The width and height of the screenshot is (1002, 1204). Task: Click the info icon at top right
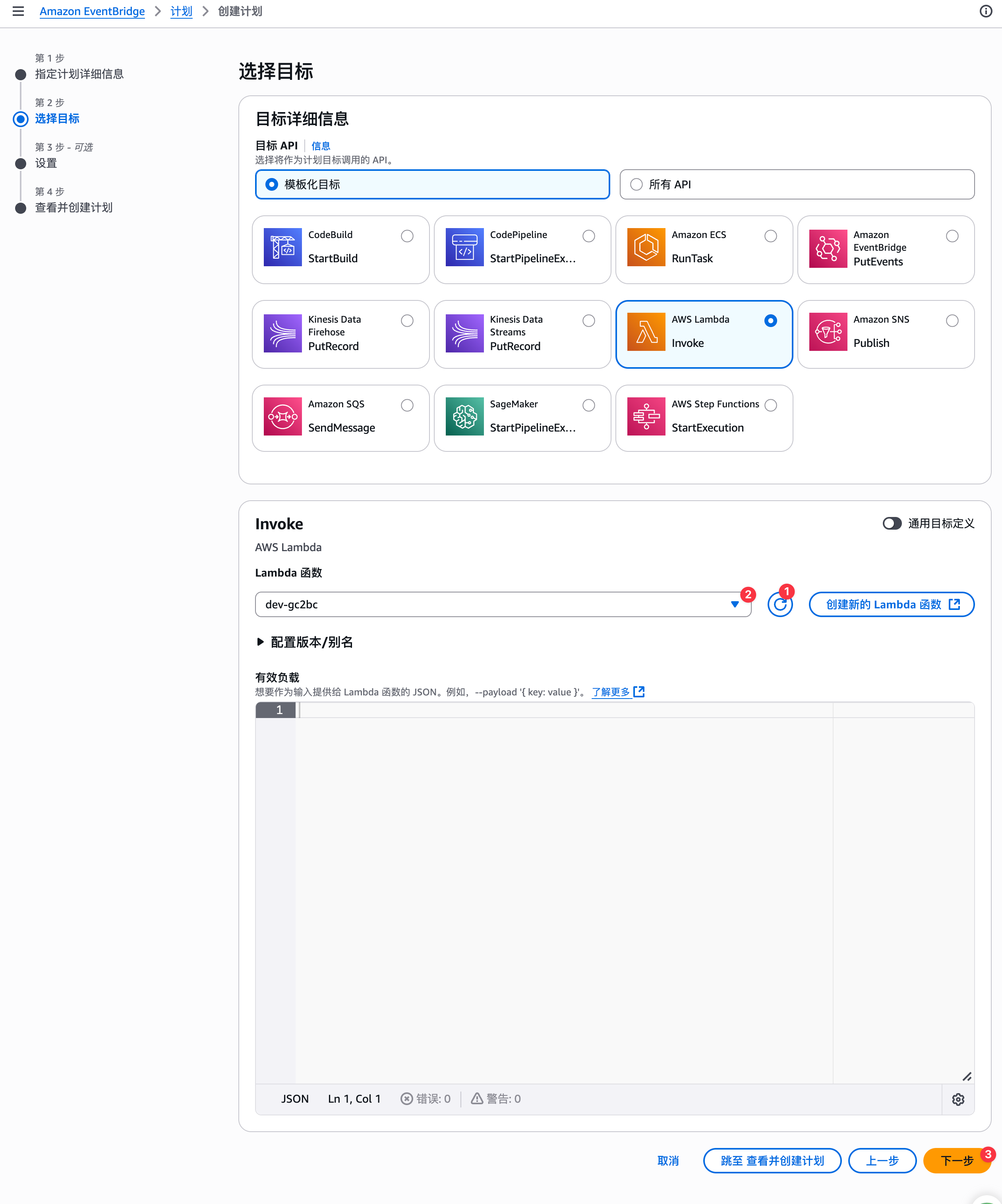pos(985,12)
